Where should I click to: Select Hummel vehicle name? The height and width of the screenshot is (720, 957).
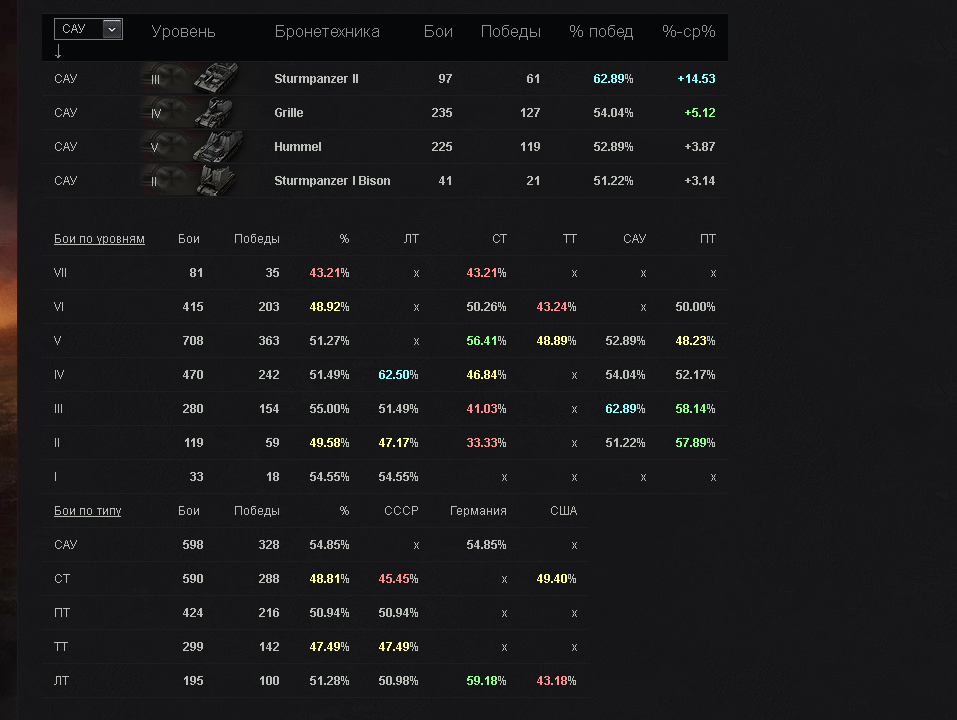click(297, 147)
